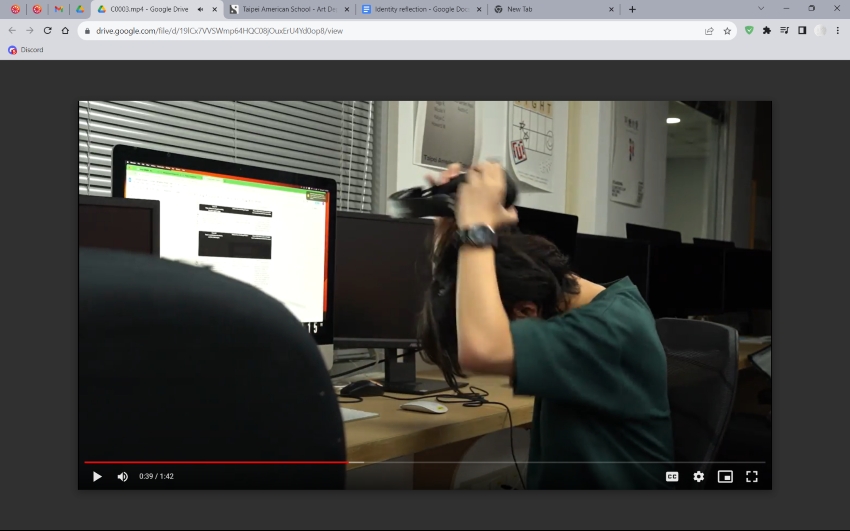The image size is (850, 531).
Task: Open the Extensions puzzle icon
Action: [x=766, y=30]
